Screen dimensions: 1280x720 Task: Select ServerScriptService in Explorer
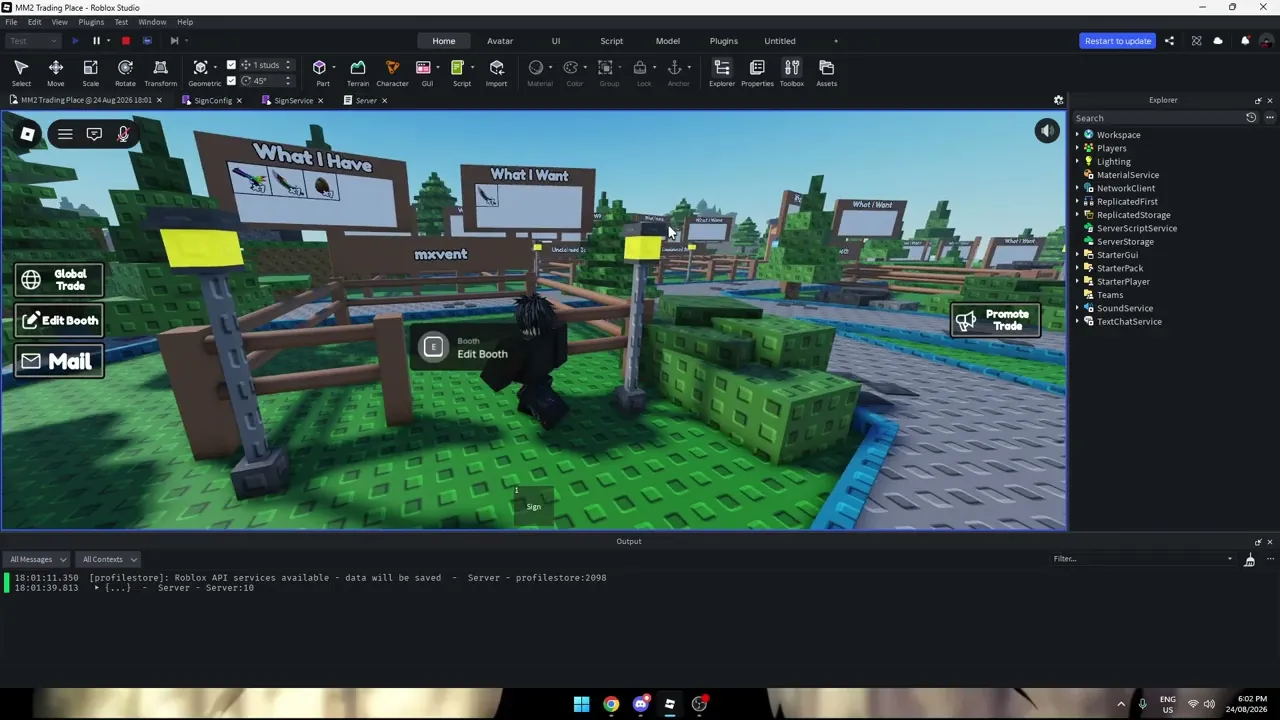[1136, 228]
